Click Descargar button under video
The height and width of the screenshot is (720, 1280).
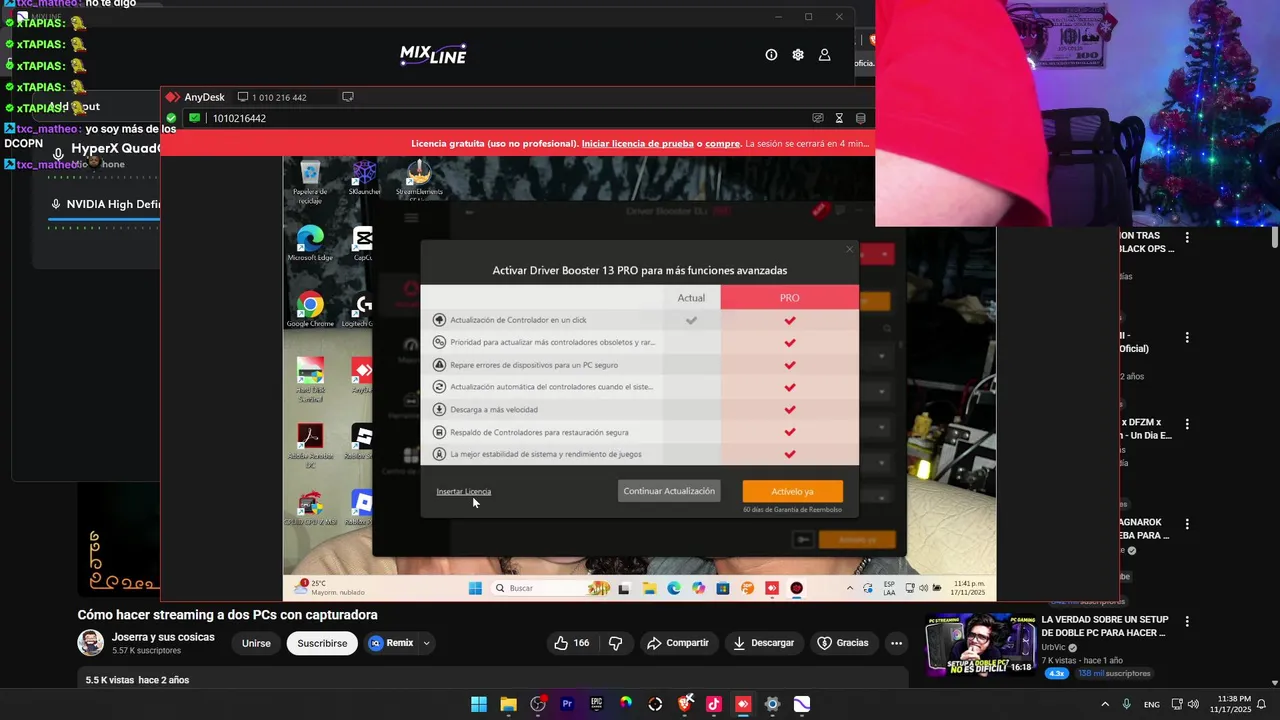(763, 643)
